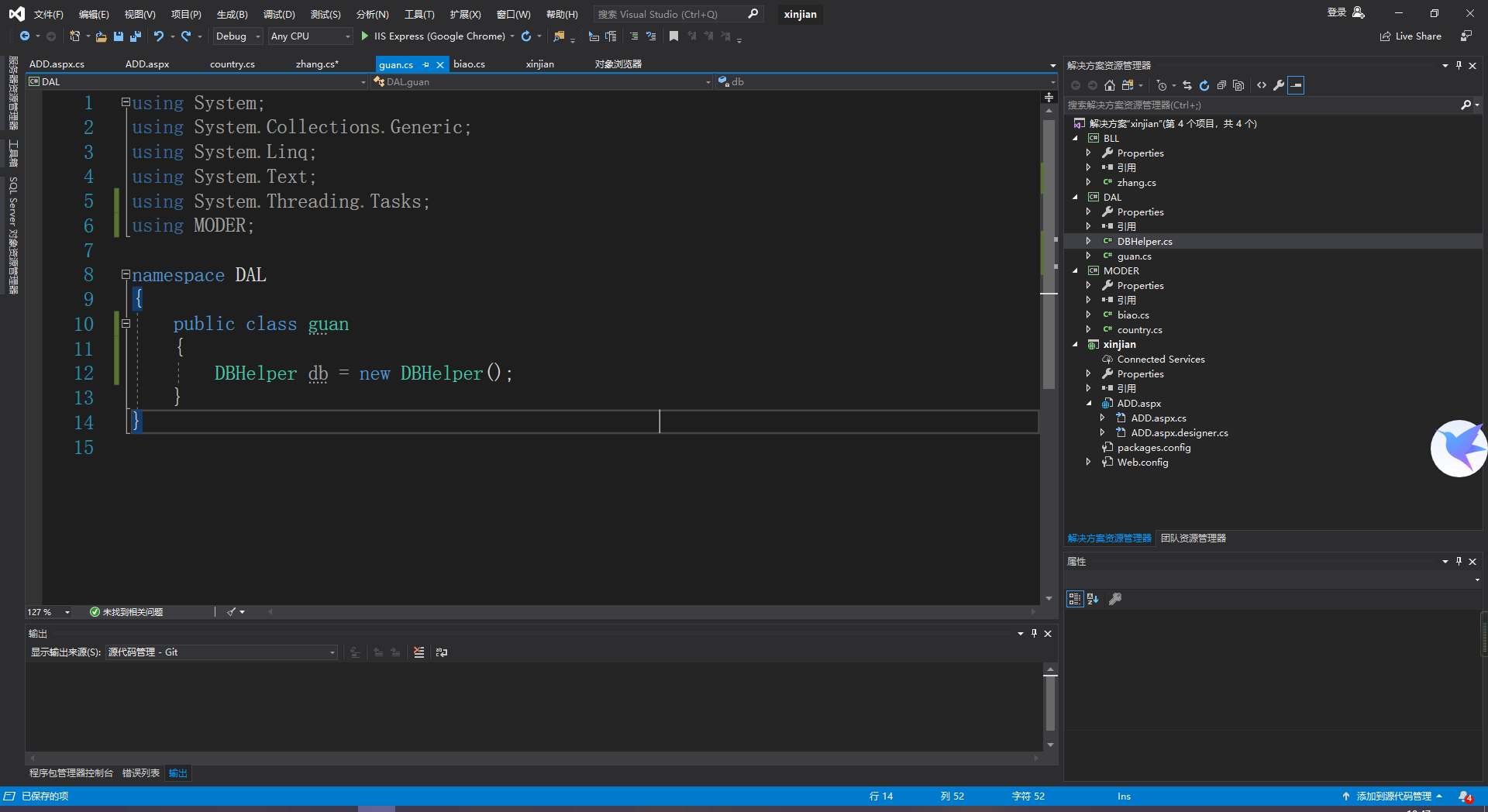Collapse the namespace DAL code block
The width and height of the screenshot is (1488, 812).
[x=126, y=275]
